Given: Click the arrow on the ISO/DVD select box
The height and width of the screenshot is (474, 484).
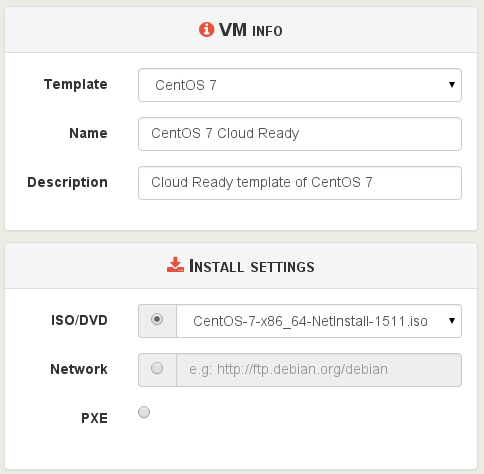Looking at the screenshot, I should click(x=452, y=321).
